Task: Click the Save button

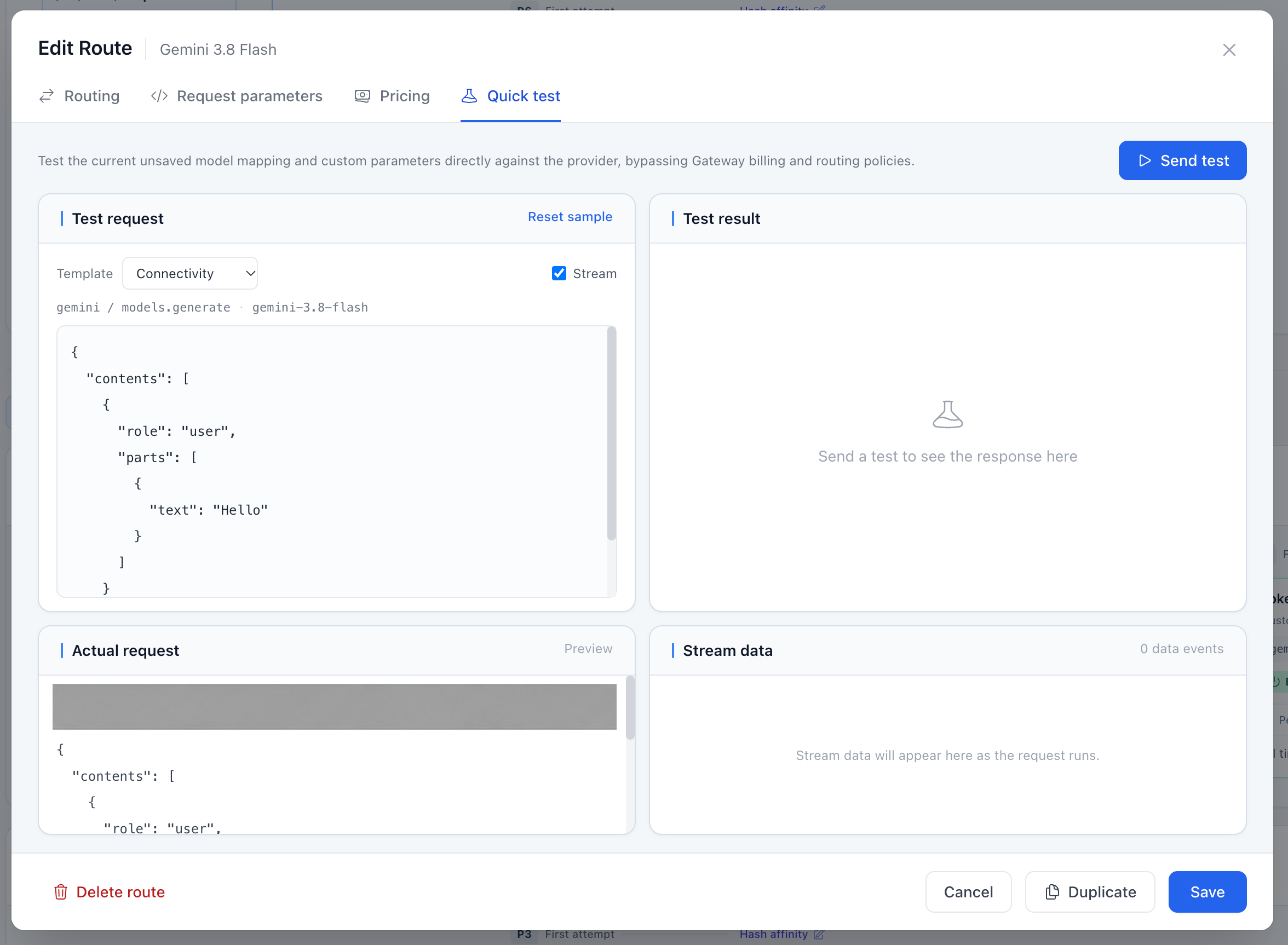Action: click(1208, 892)
